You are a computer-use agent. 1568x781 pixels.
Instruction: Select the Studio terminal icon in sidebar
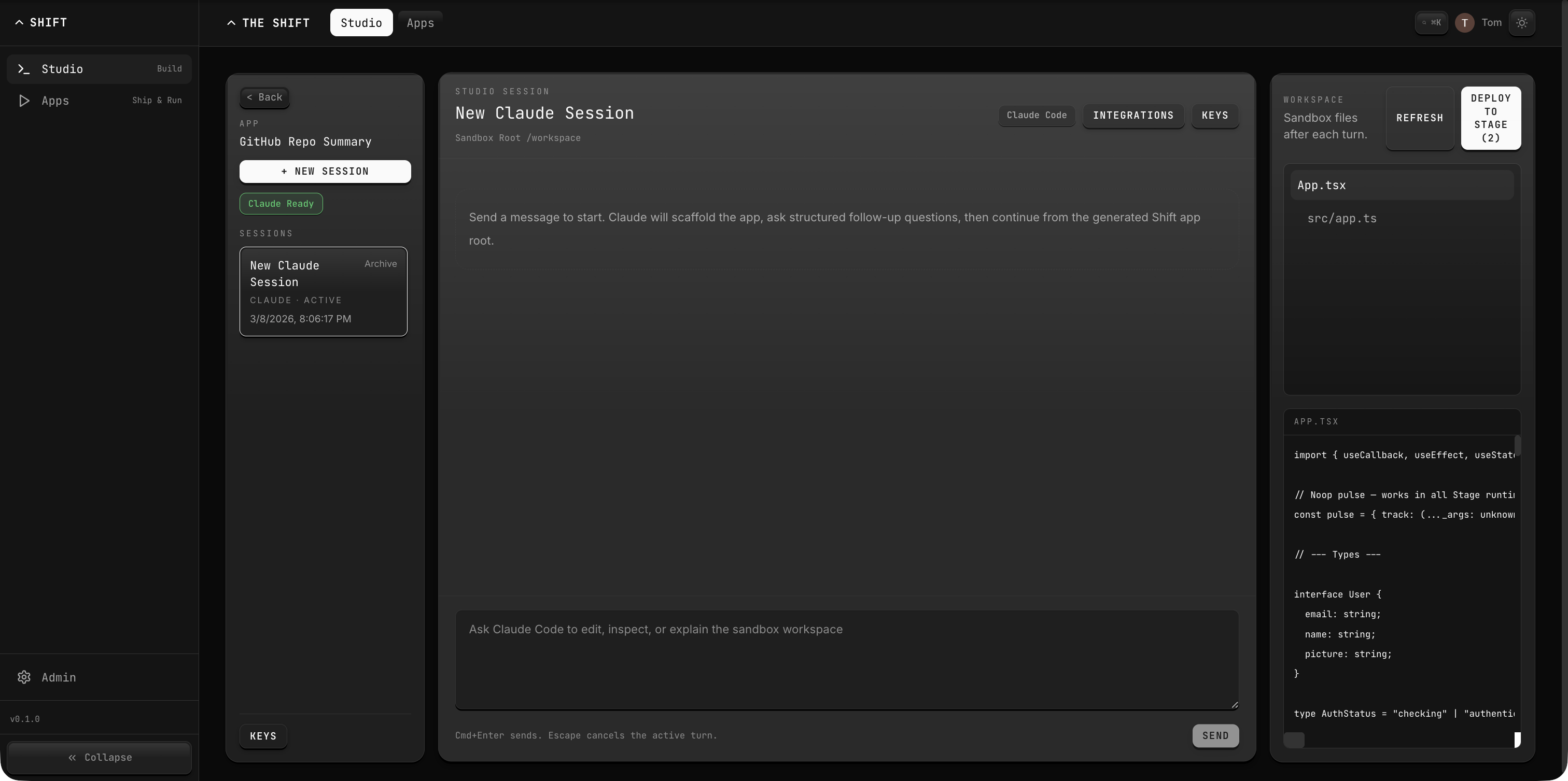[24, 69]
